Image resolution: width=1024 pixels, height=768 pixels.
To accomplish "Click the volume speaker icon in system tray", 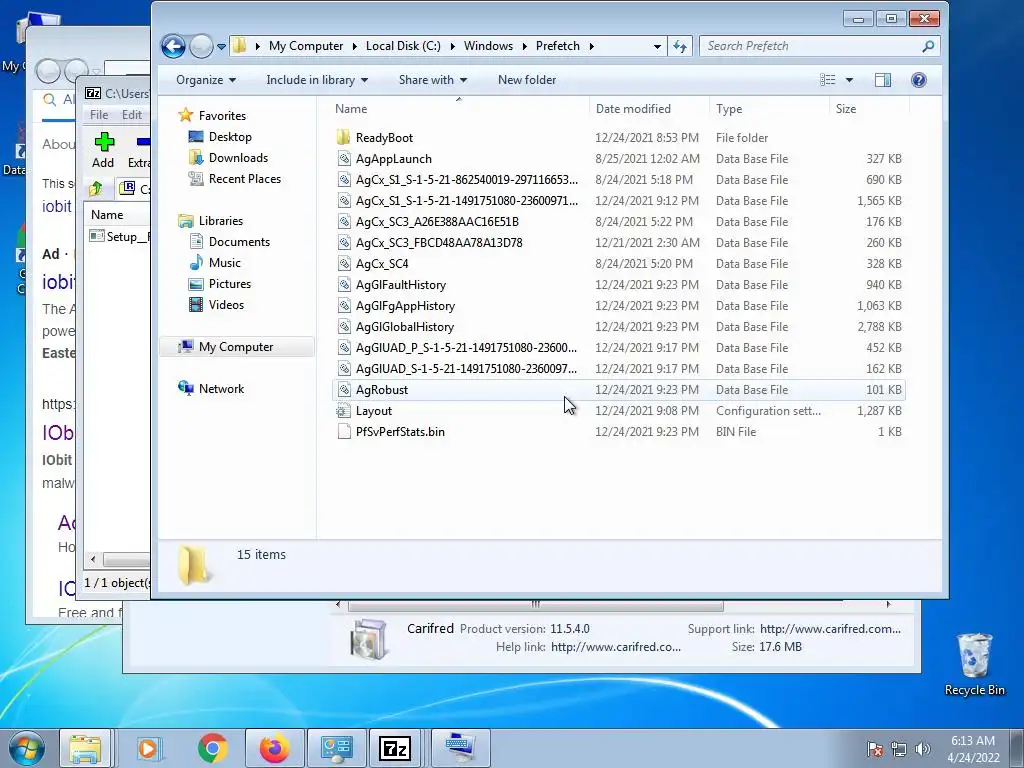I will click(x=922, y=749).
